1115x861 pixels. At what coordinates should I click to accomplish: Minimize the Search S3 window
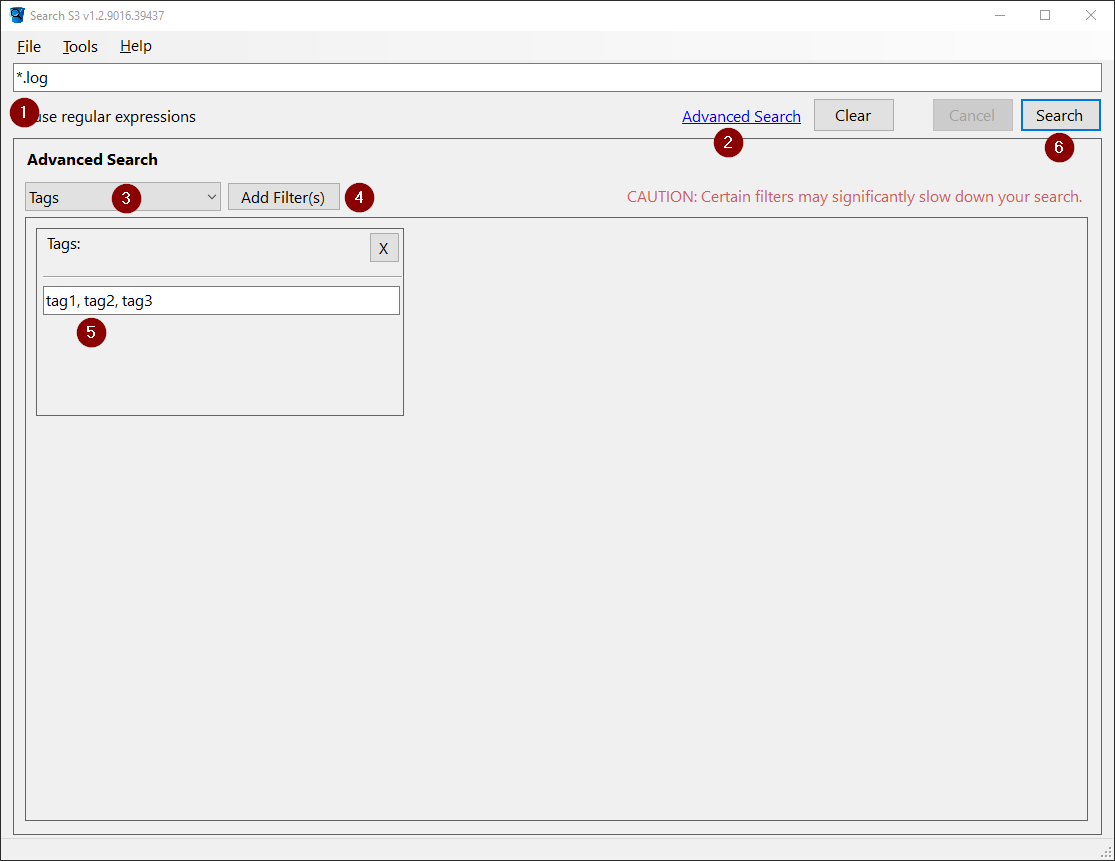(x=1000, y=15)
